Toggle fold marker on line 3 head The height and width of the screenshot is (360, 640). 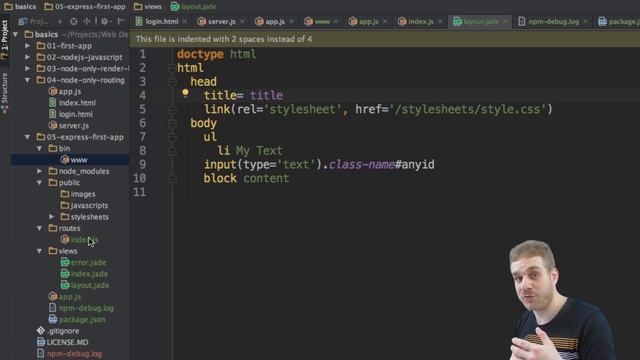tap(172, 82)
